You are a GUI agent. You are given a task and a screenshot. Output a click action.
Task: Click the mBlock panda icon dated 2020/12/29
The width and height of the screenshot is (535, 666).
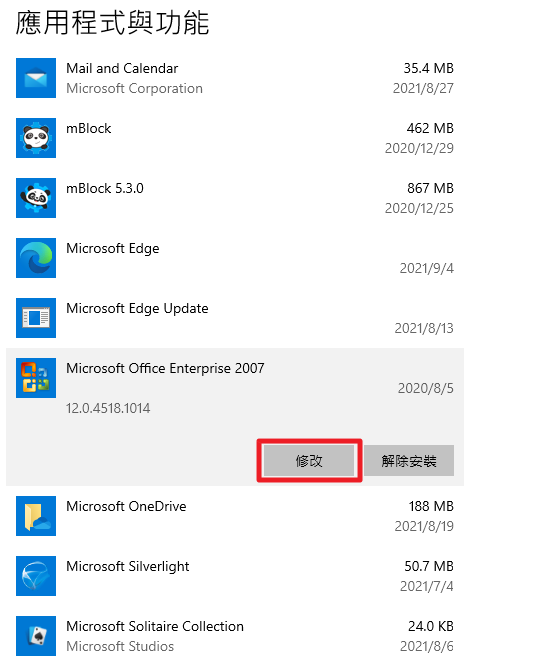click(x=36, y=138)
